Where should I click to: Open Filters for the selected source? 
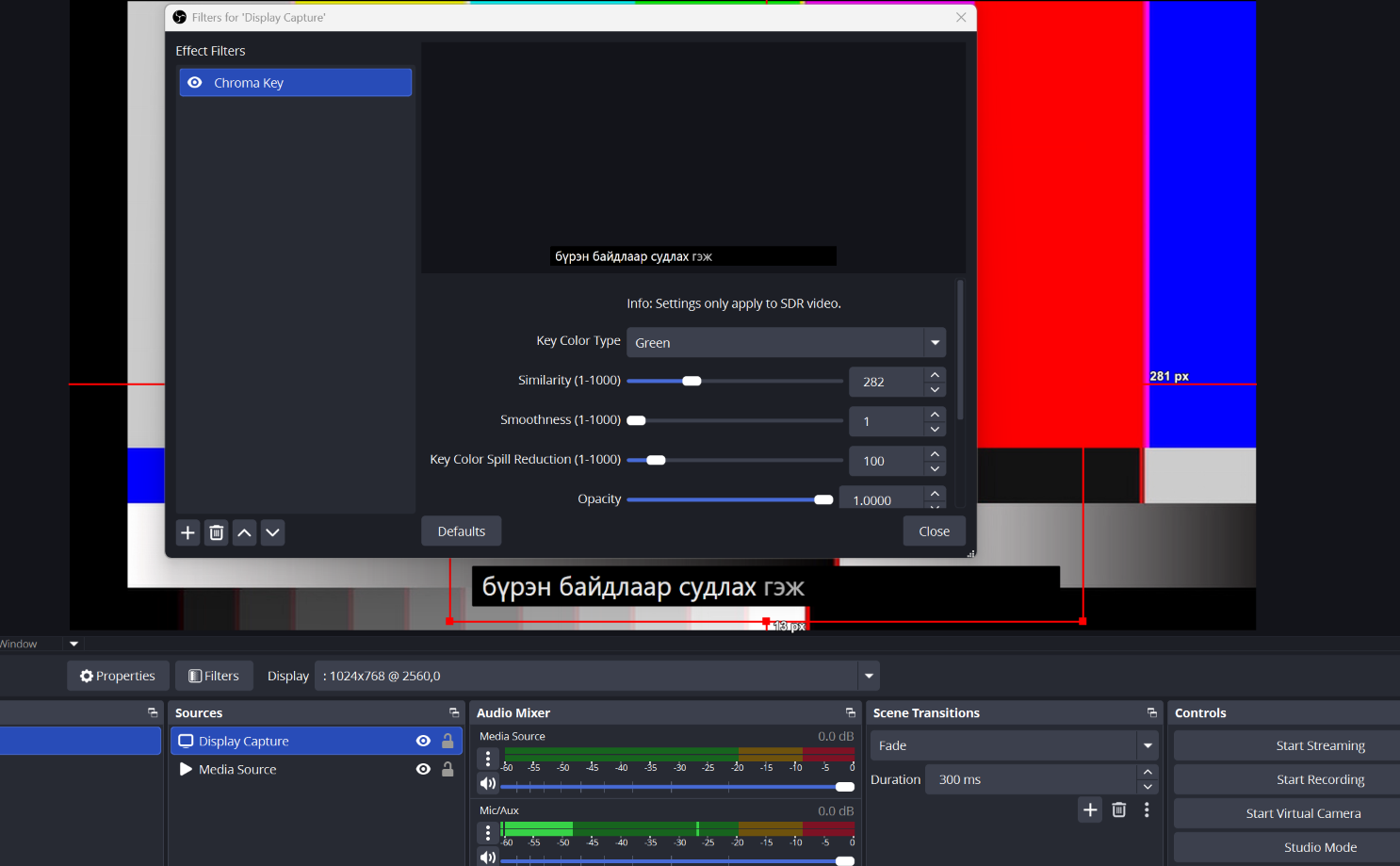coord(214,676)
